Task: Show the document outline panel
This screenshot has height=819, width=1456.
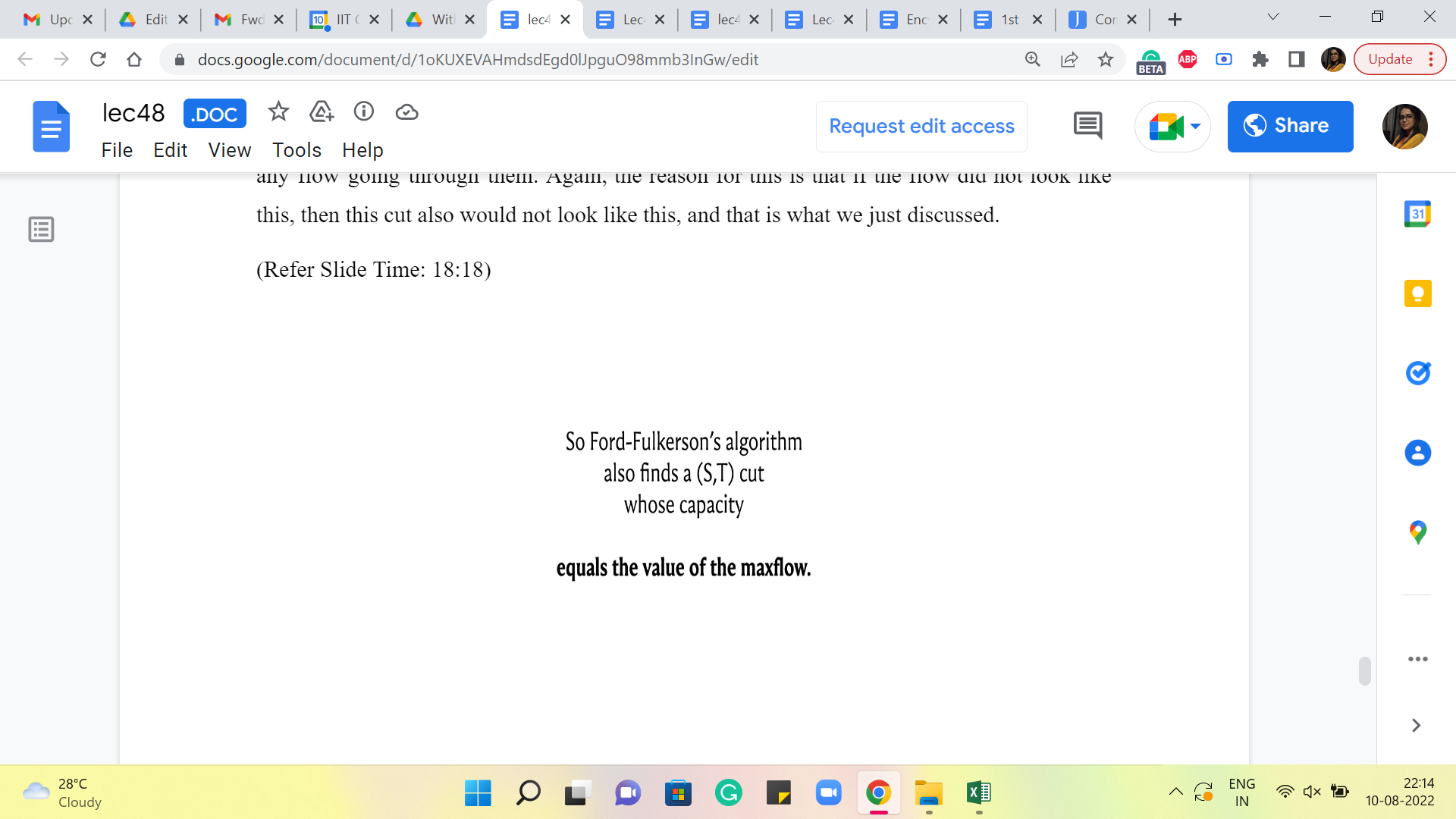Action: pyautogui.click(x=41, y=229)
